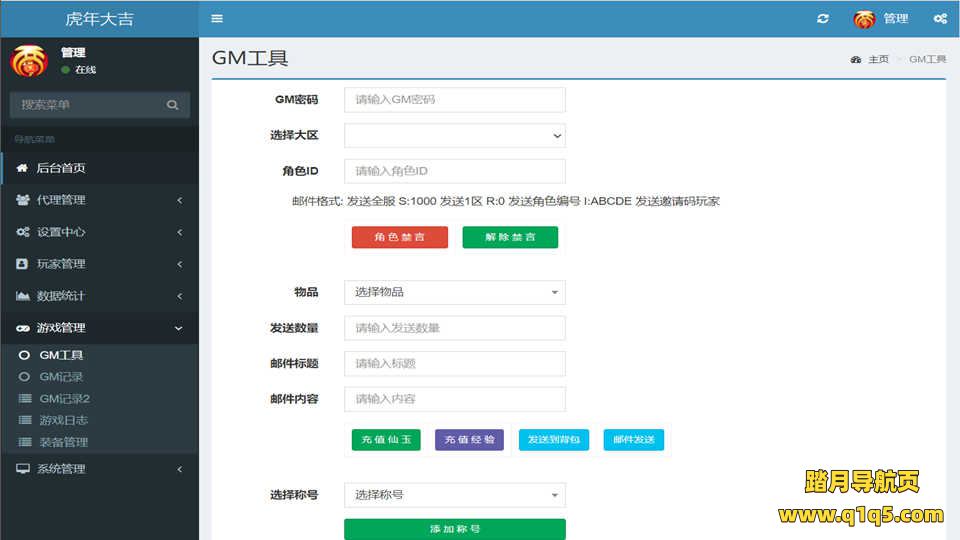This screenshot has width=960, height=540.
Task: Open 装备管理 from the sidebar
Action: 64,442
